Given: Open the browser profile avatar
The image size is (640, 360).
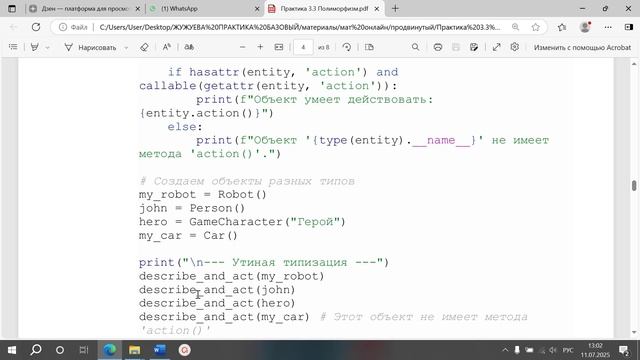Looking at the screenshot, I should 585,27.
